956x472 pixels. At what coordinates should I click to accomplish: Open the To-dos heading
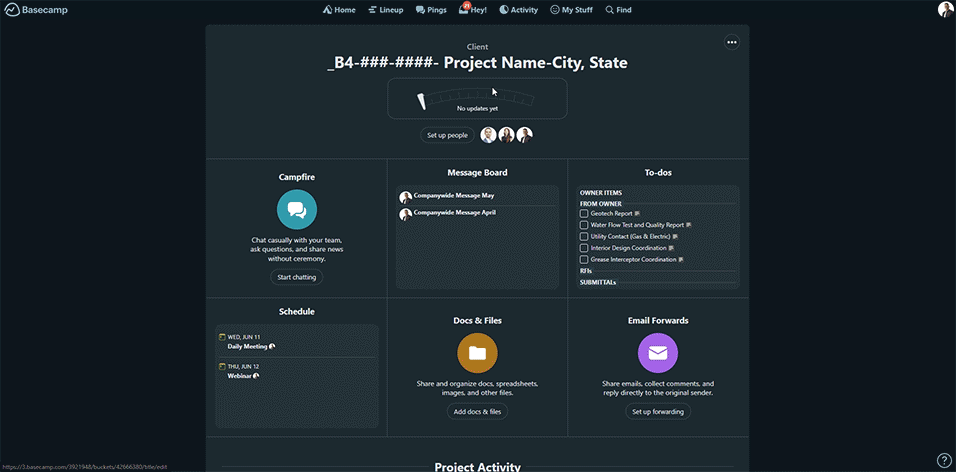[x=658, y=173]
